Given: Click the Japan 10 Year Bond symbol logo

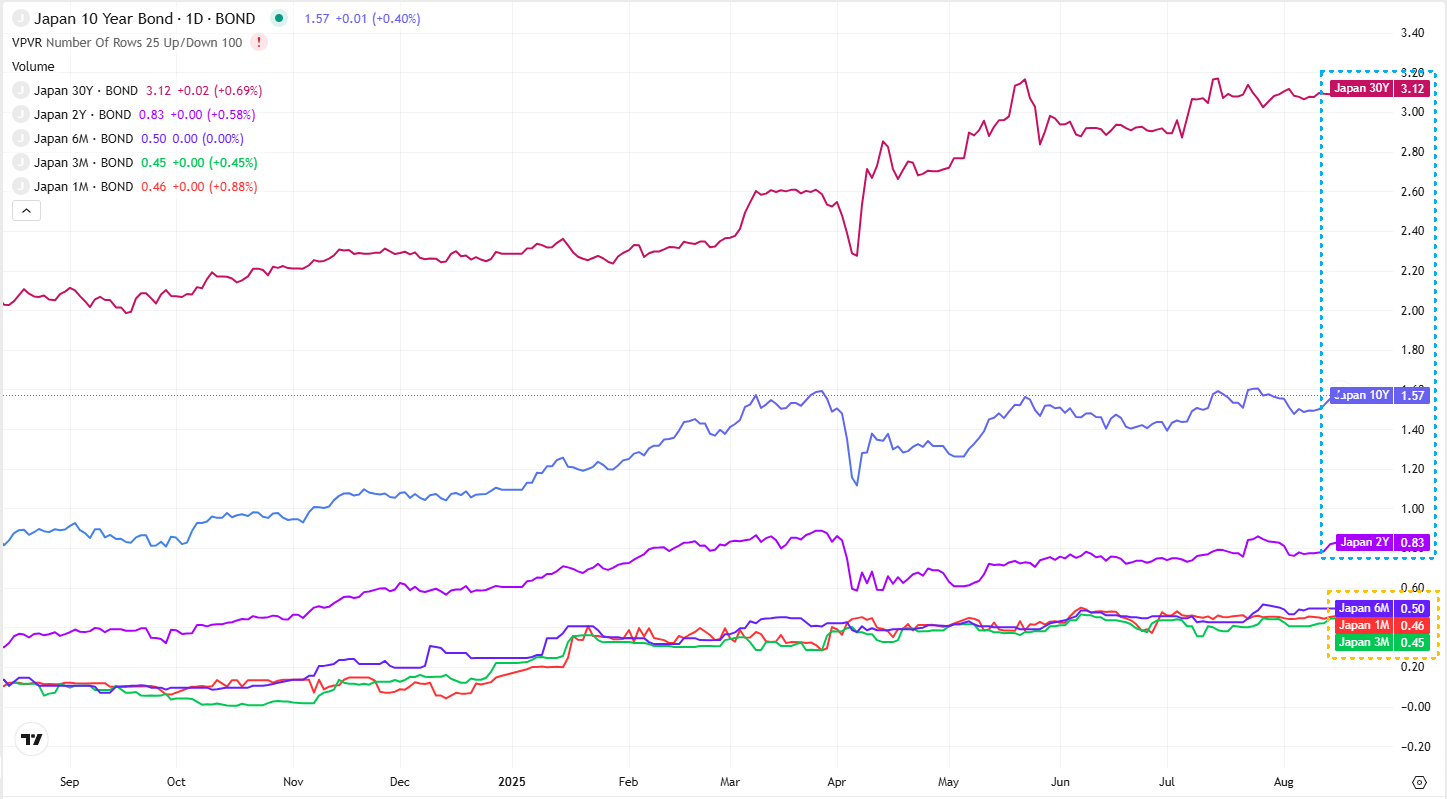Looking at the screenshot, I should click(x=19, y=18).
